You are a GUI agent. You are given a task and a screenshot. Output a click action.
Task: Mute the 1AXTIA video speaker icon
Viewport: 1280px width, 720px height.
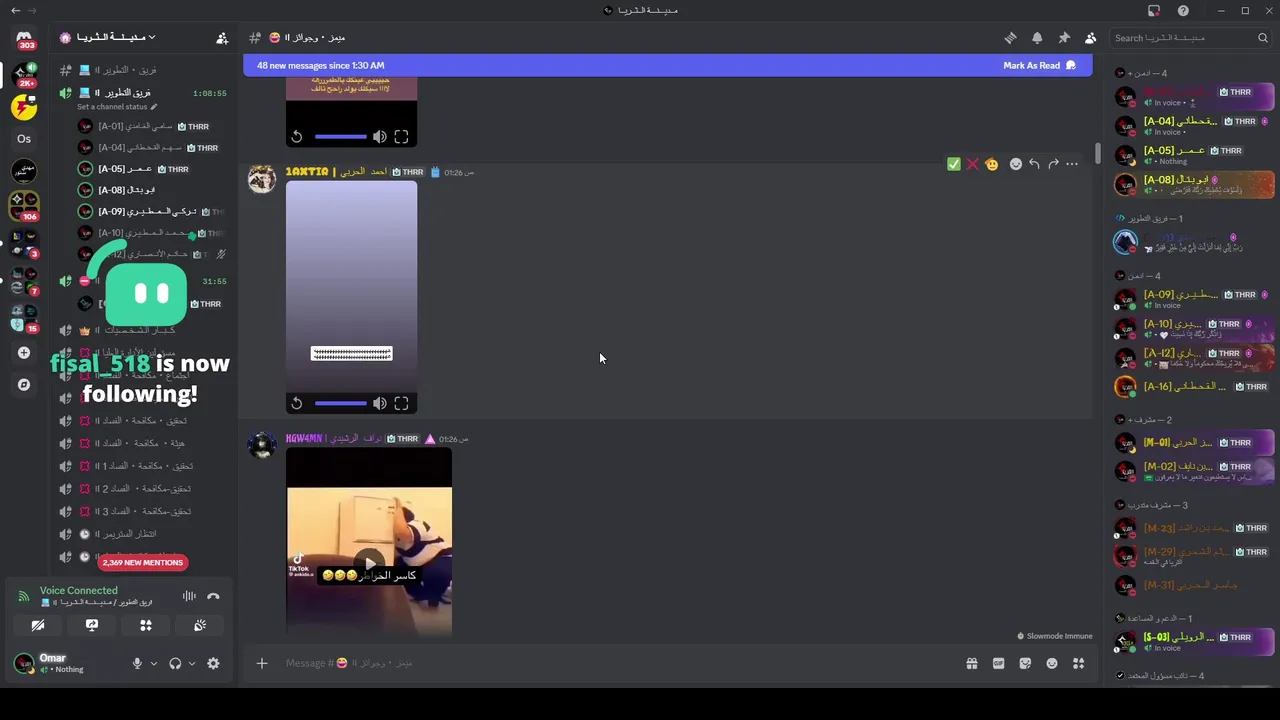click(380, 404)
